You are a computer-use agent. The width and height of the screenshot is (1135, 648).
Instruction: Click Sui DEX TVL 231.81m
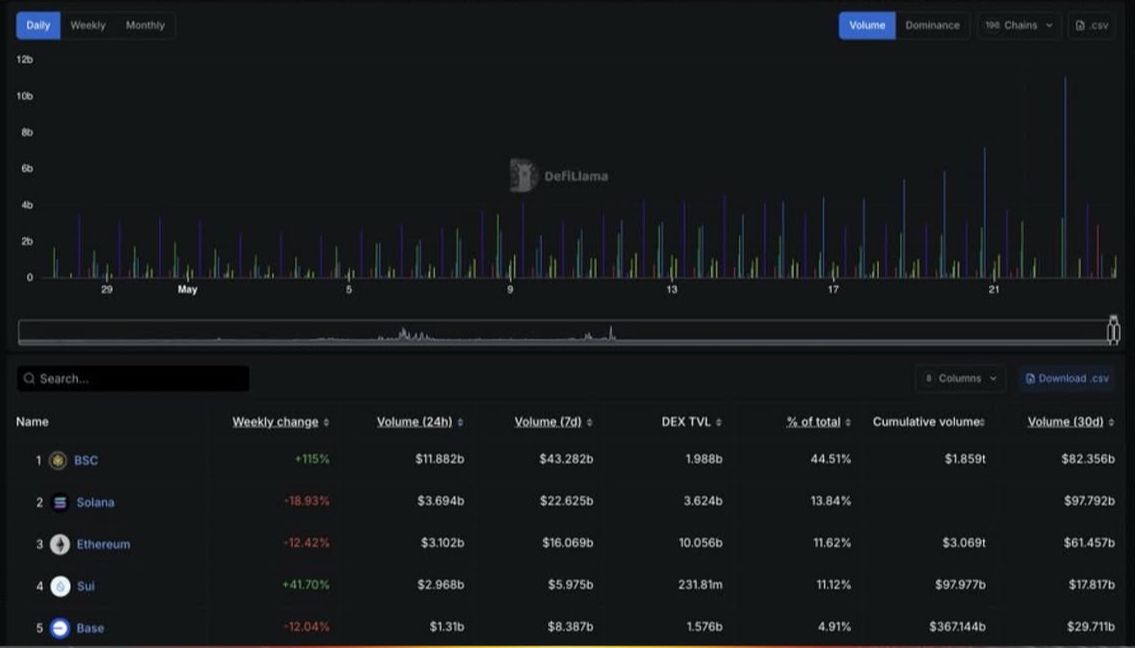click(x=700, y=585)
